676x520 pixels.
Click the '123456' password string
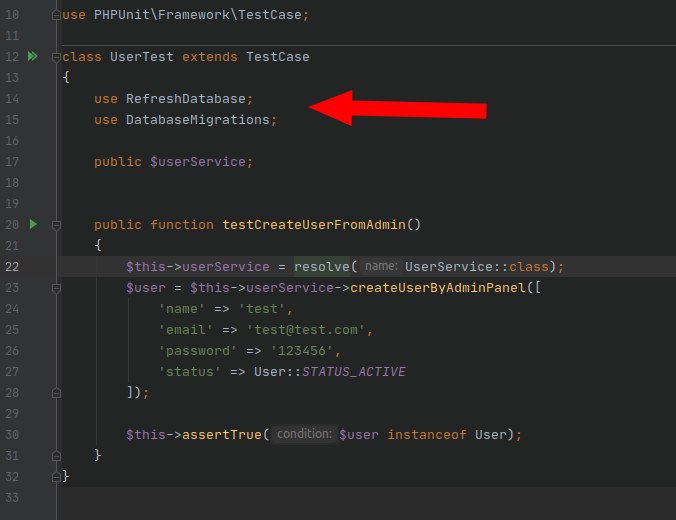(x=301, y=351)
